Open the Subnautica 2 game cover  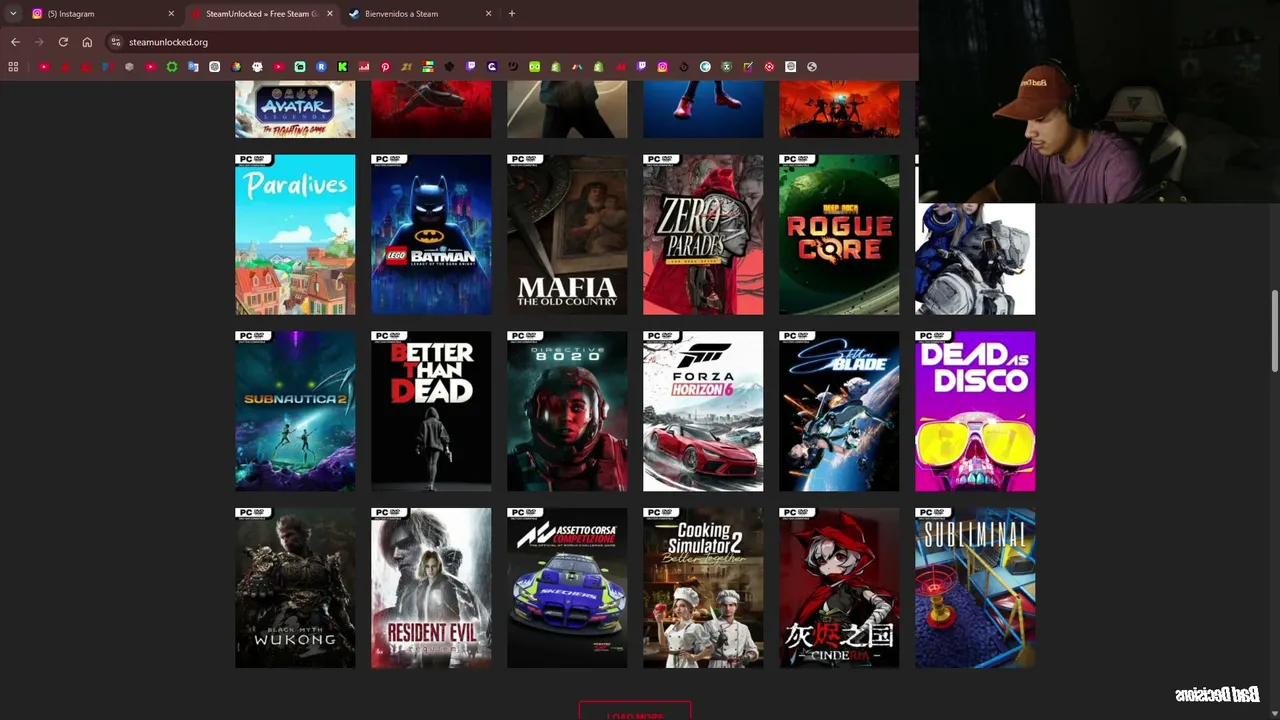click(x=295, y=411)
